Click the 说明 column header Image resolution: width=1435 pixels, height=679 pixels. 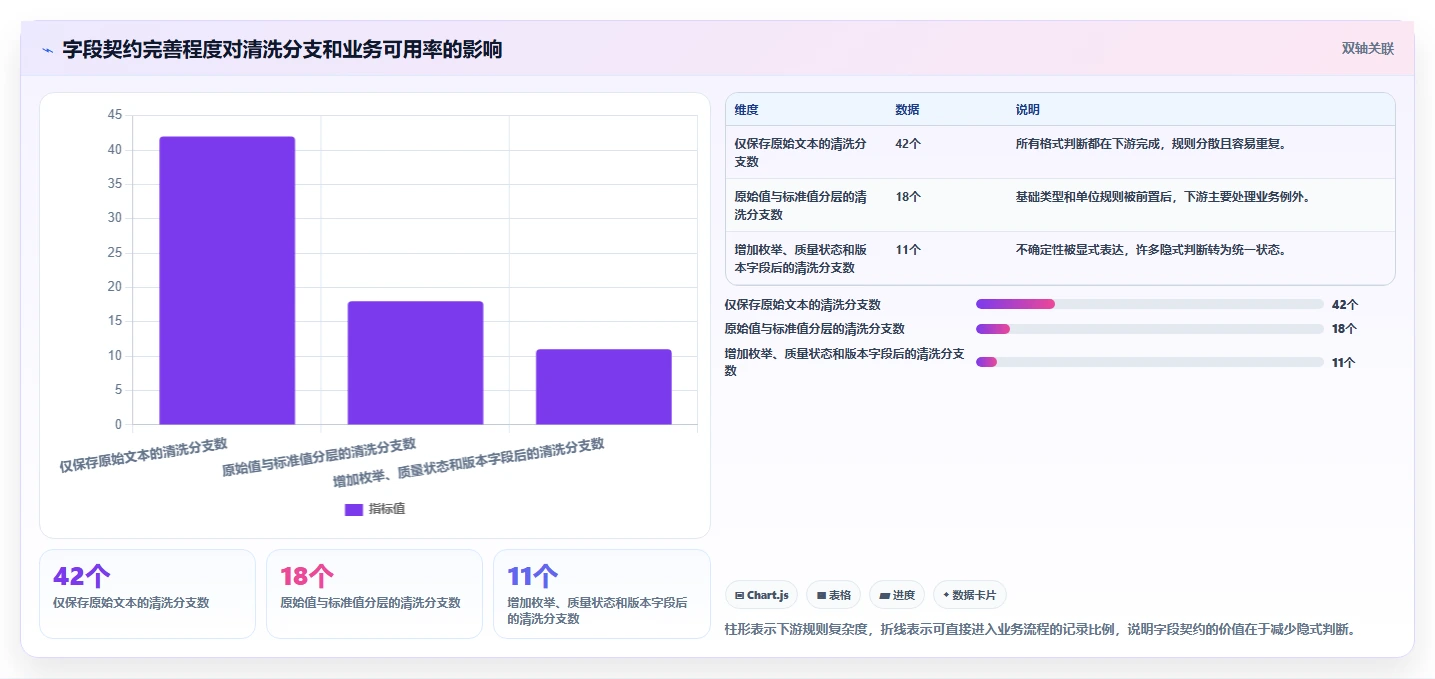tap(1027, 110)
